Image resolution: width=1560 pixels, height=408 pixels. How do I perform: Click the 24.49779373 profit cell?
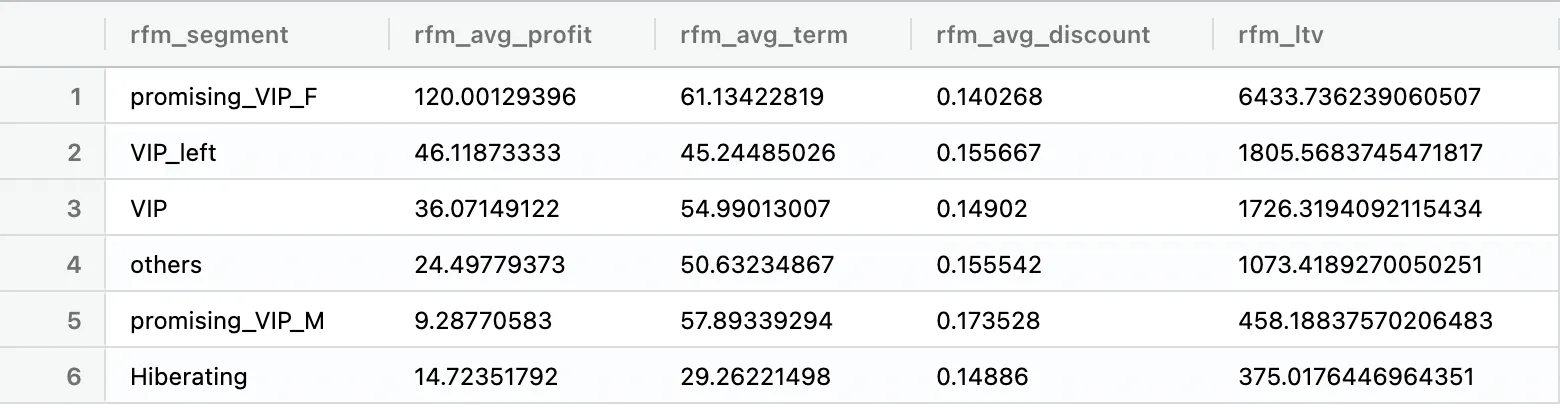click(490, 265)
